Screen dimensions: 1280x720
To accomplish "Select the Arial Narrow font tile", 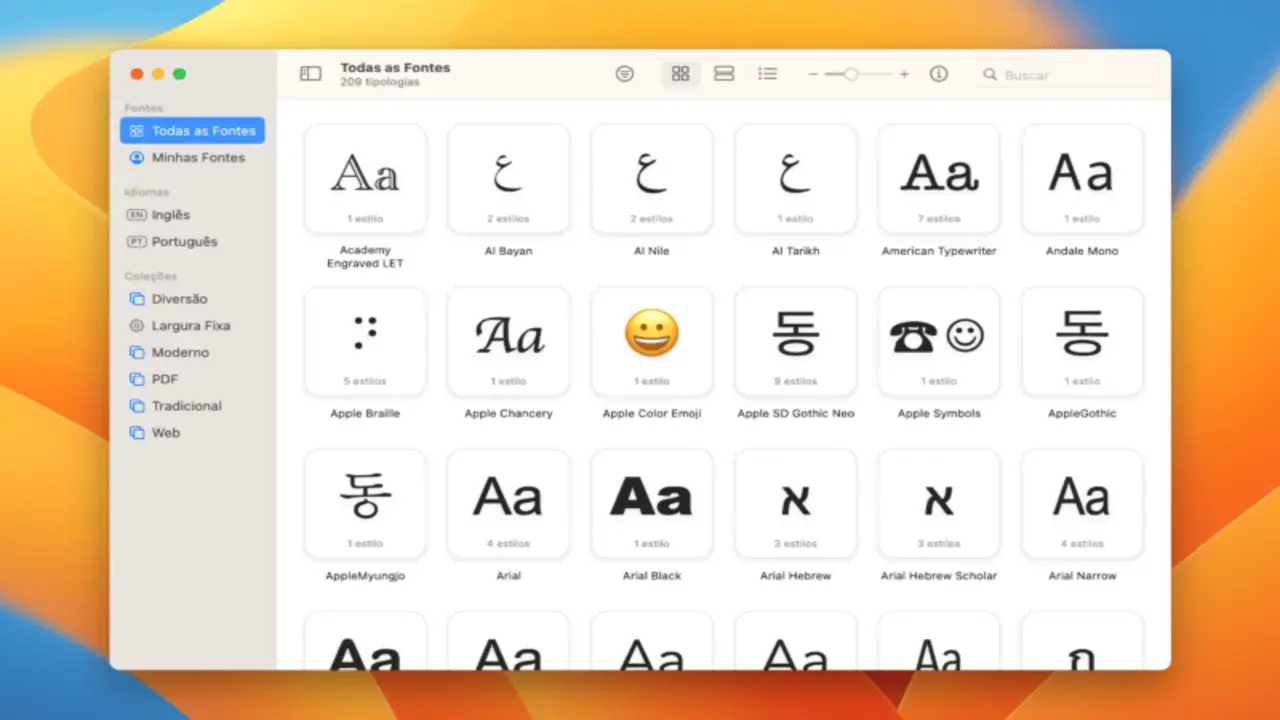I will pos(1082,504).
